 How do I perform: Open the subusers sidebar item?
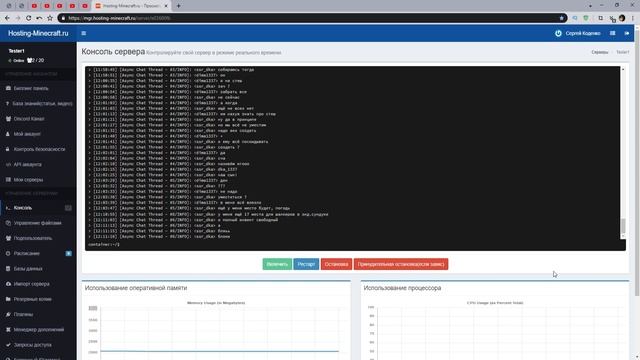pyautogui.click(x=38, y=238)
